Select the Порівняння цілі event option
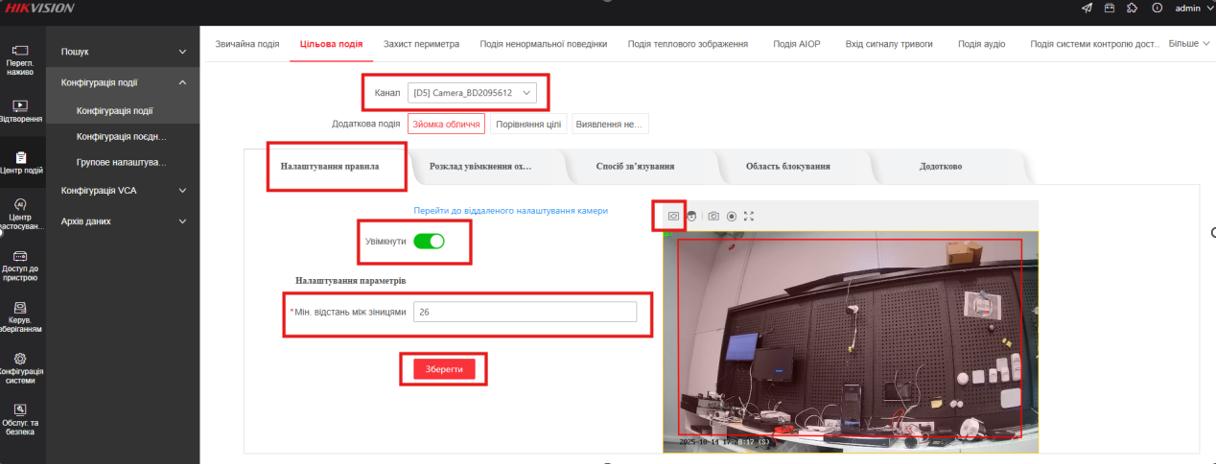Image resolution: width=1216 pixels, height=464 pixels. click(x=529, y=124)
